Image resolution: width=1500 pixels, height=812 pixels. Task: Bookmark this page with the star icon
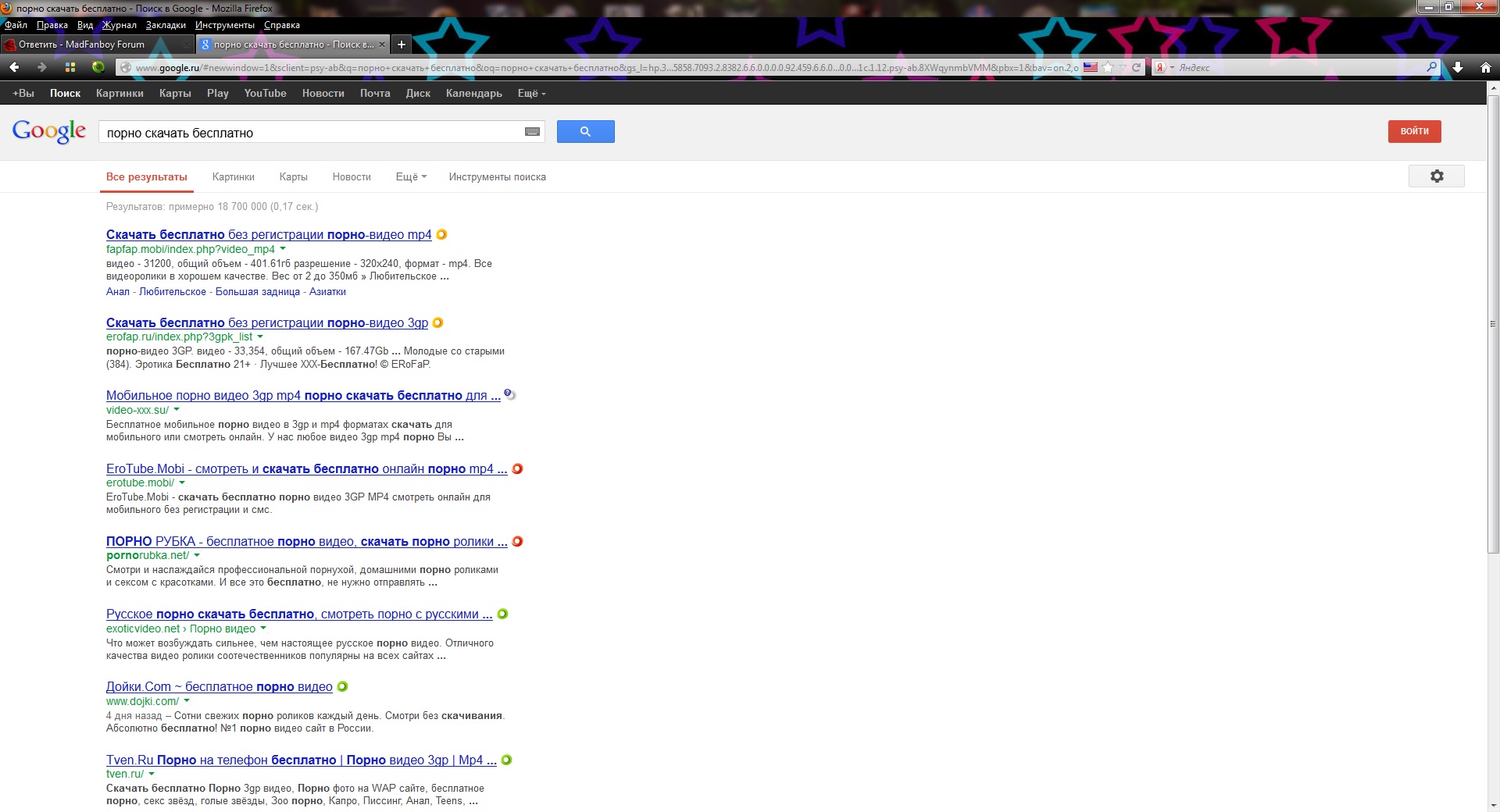[1108, 67]
